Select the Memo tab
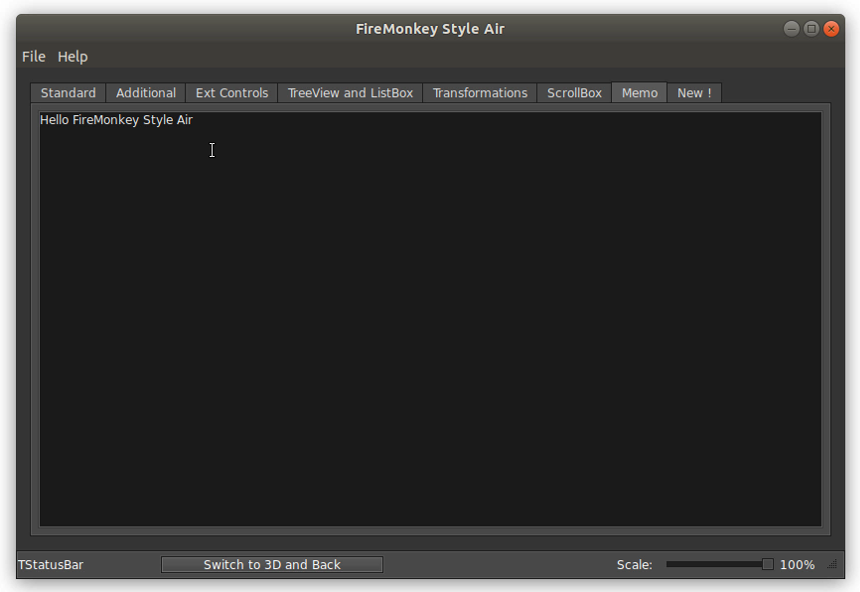Image resolution: width=860 pixels, height=592 pixels. pos(640,93)
